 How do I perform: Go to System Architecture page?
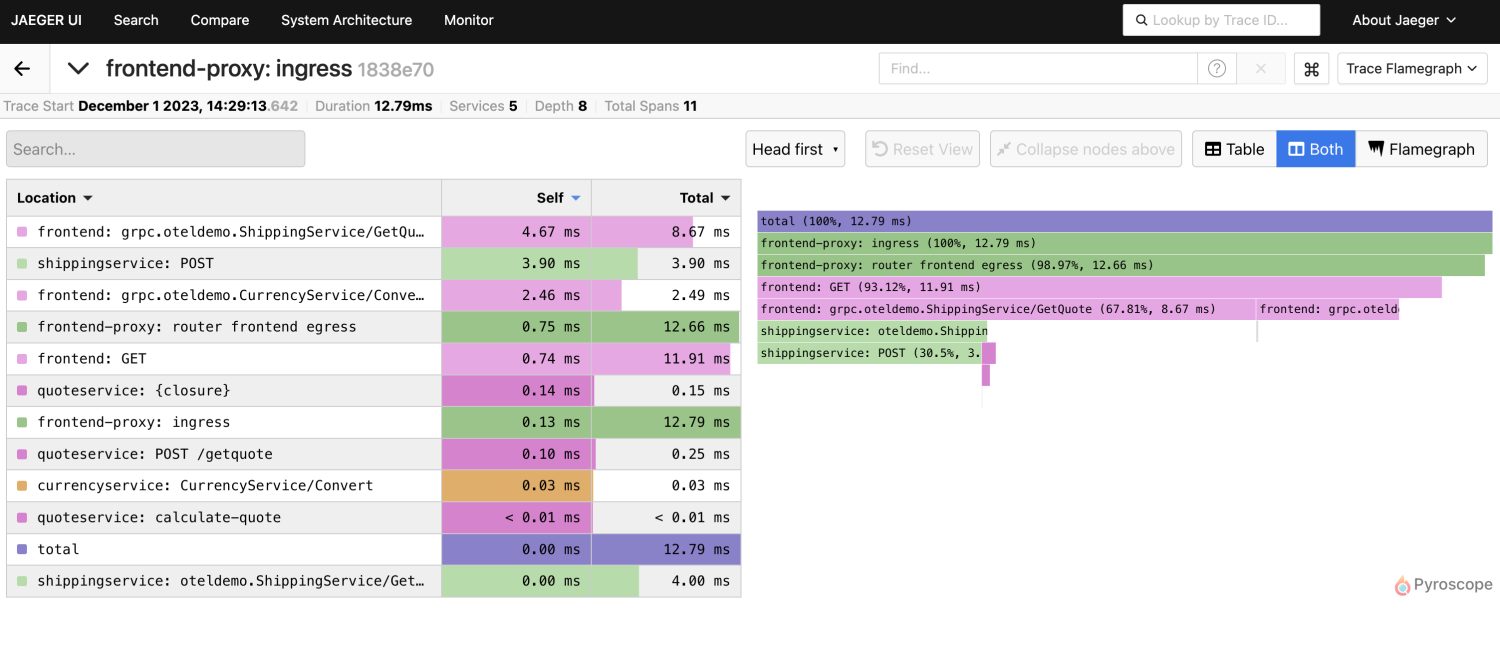(x=346, y=20)
